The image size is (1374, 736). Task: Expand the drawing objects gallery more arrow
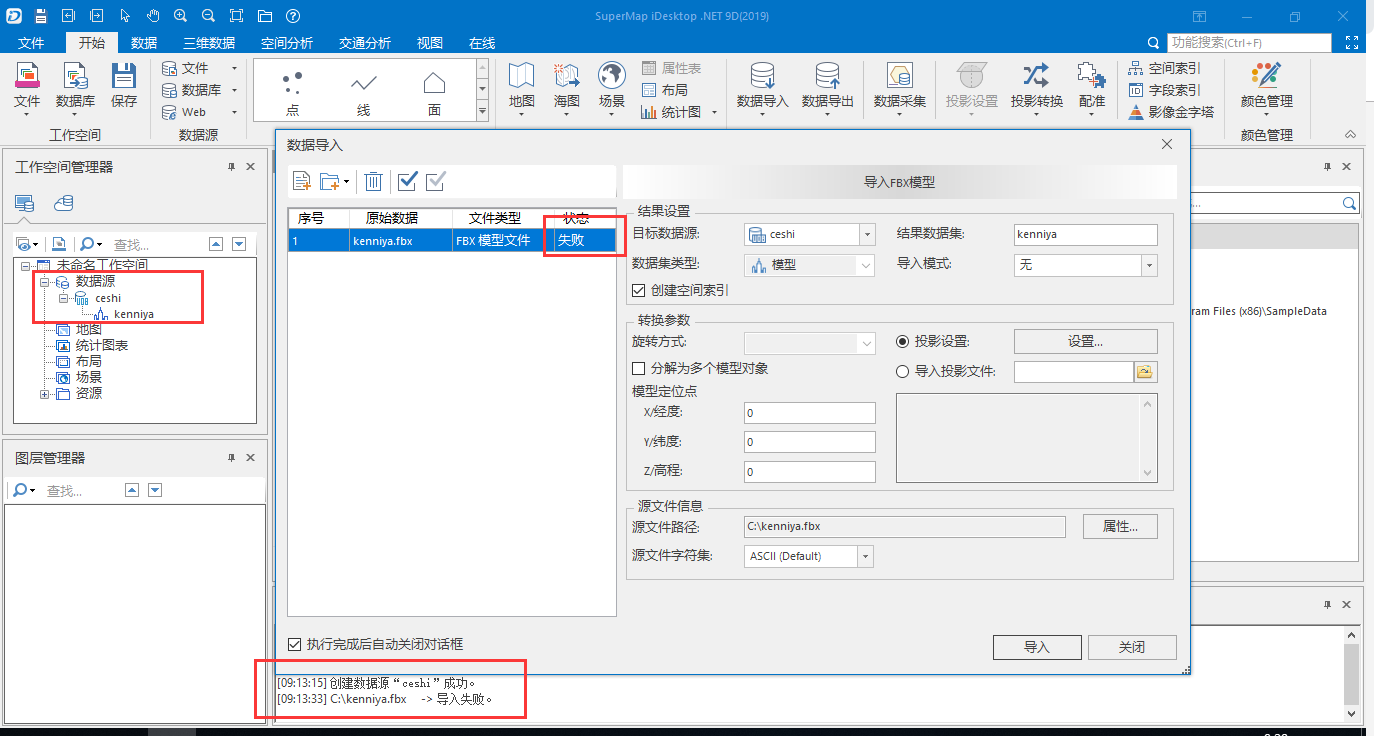coord(482,112)
